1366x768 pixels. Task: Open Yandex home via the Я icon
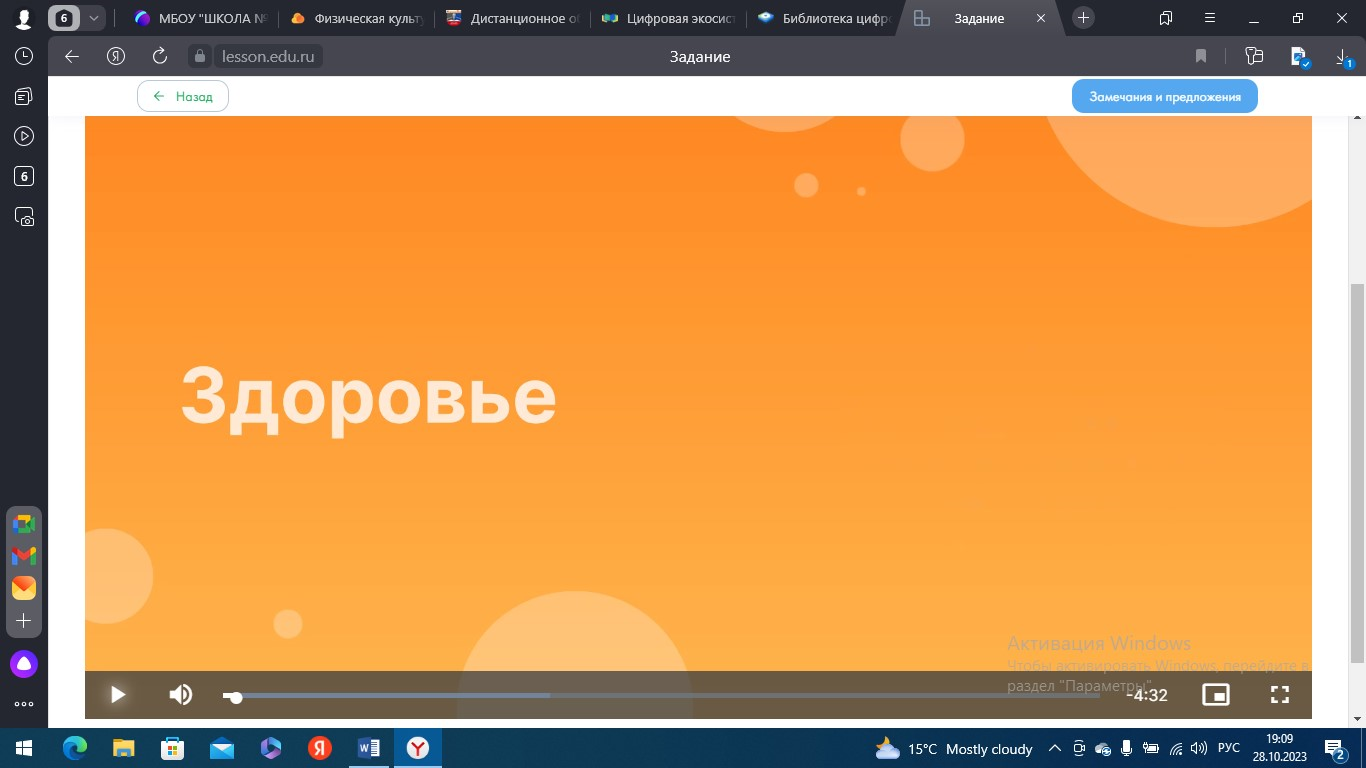tap(115, 57)
